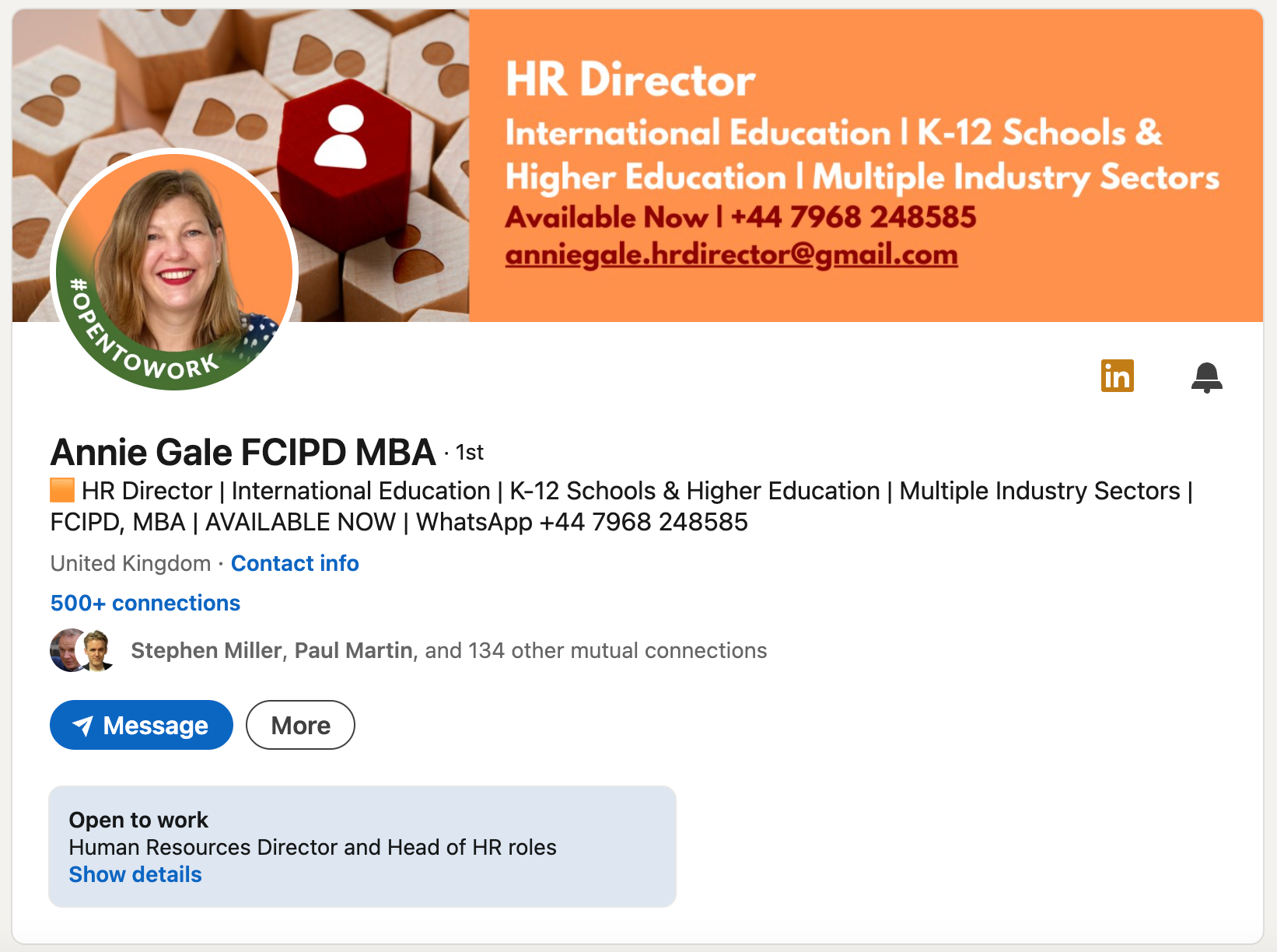1277x952 pixels.
Task: Click the Annie Gale FCIPD MBA name
Action: pos(243,452)
